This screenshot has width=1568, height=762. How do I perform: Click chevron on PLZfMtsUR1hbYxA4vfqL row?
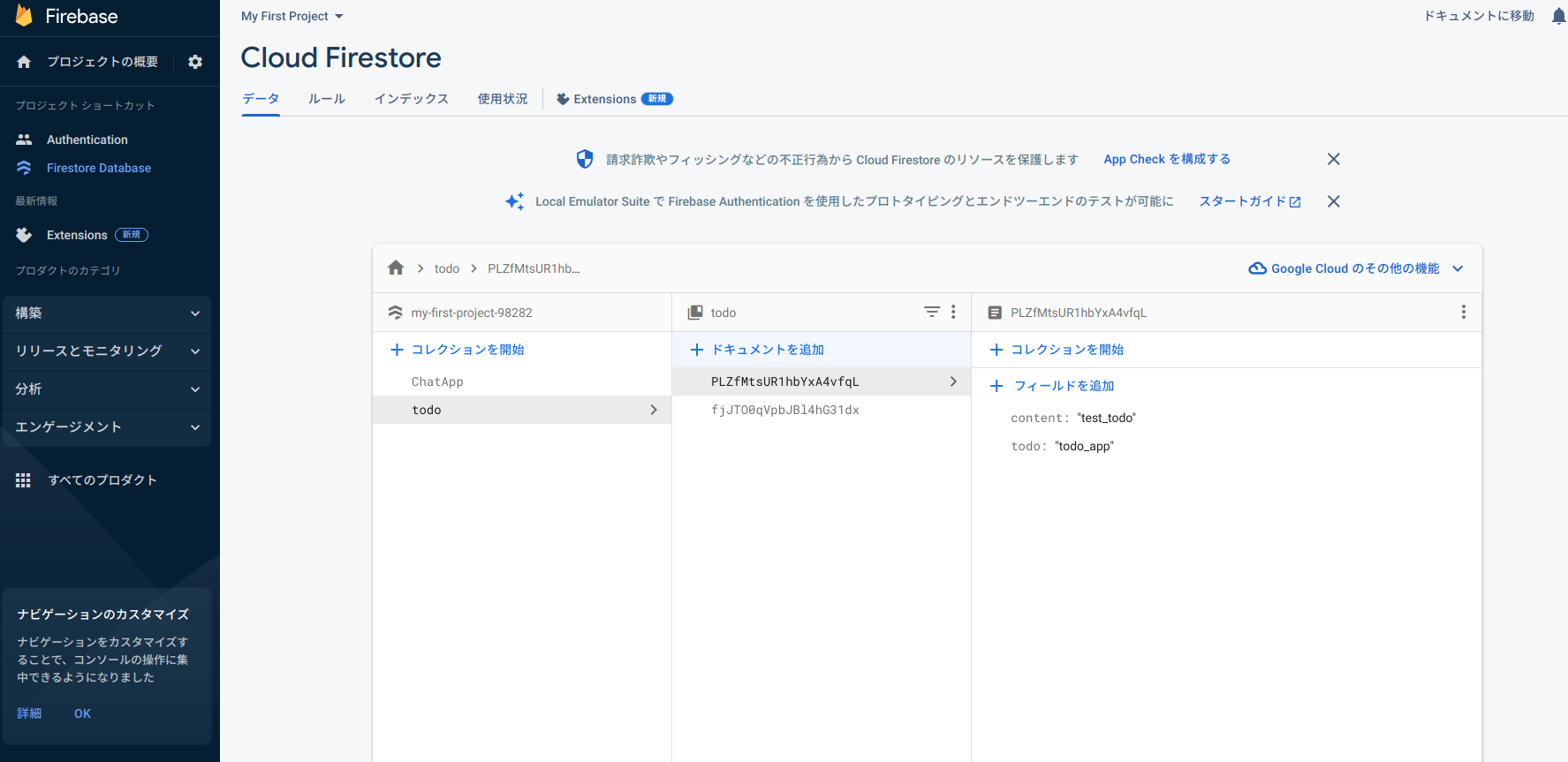[x=953, y=381]
